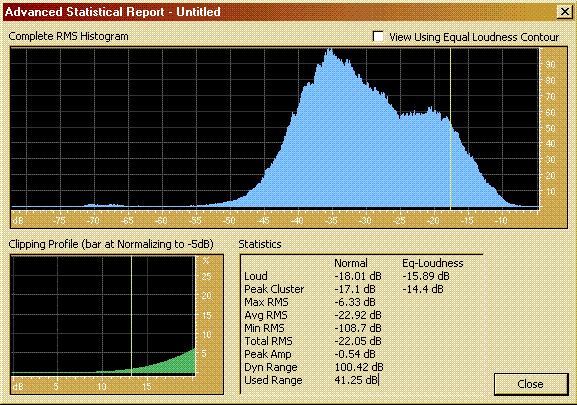Click the Max RMS row label
577x405 pixels.
tap(266, 302)
